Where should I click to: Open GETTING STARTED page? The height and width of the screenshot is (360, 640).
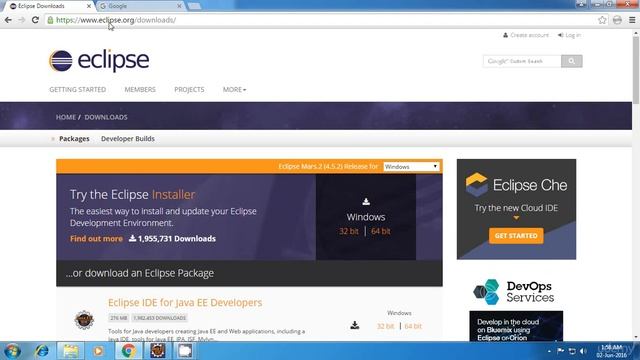(x=78, y=89)
